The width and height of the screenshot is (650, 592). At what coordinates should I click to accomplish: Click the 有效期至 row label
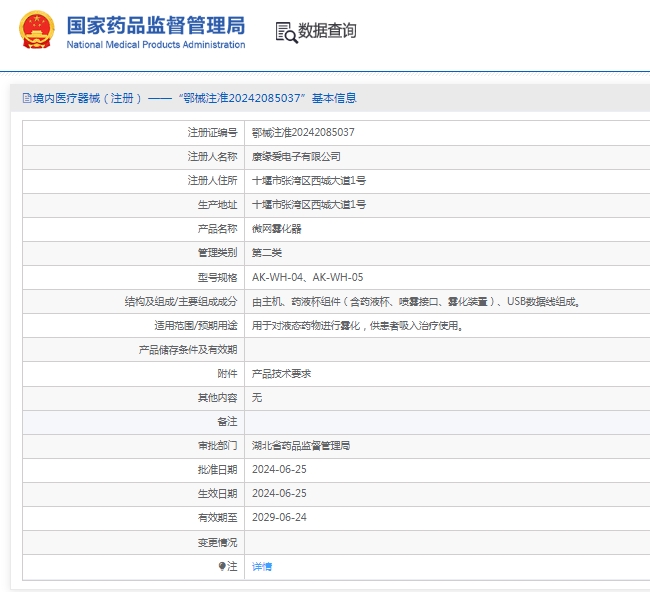click(217, 517)
